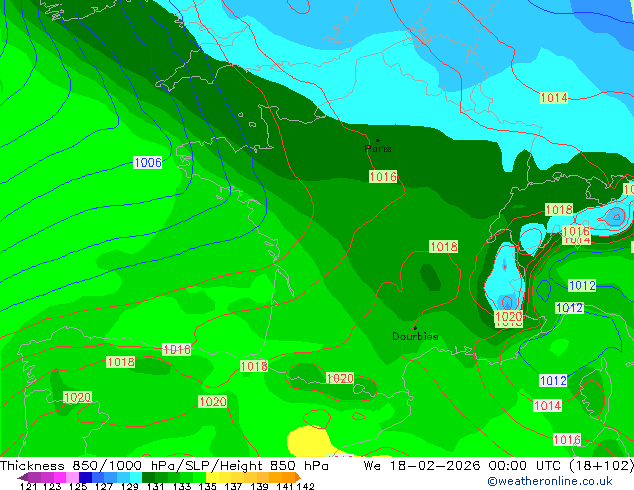Click legend value 131
634x490 pixels.
click(155, 486)
